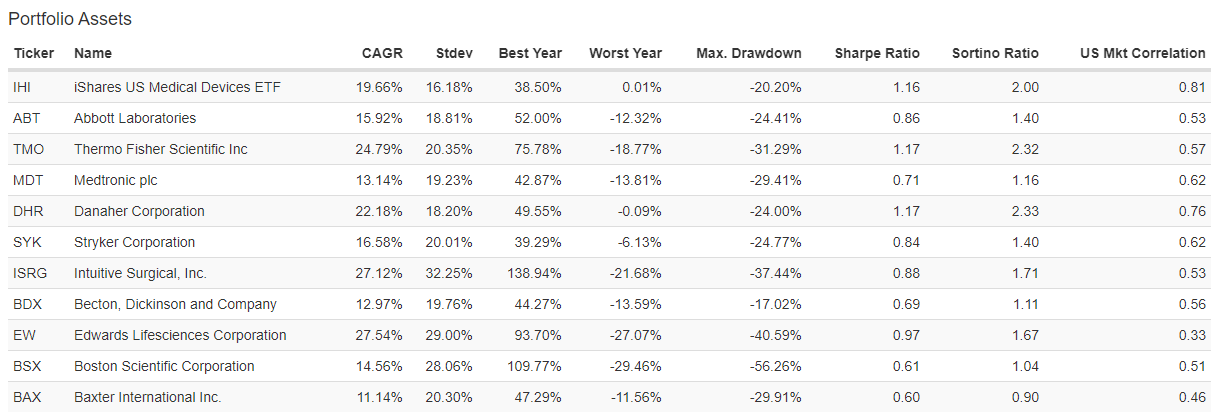The height and width of the screenshot is (415, 1216).
Task: Click the Ticker column header
Action: click(33, 53)
